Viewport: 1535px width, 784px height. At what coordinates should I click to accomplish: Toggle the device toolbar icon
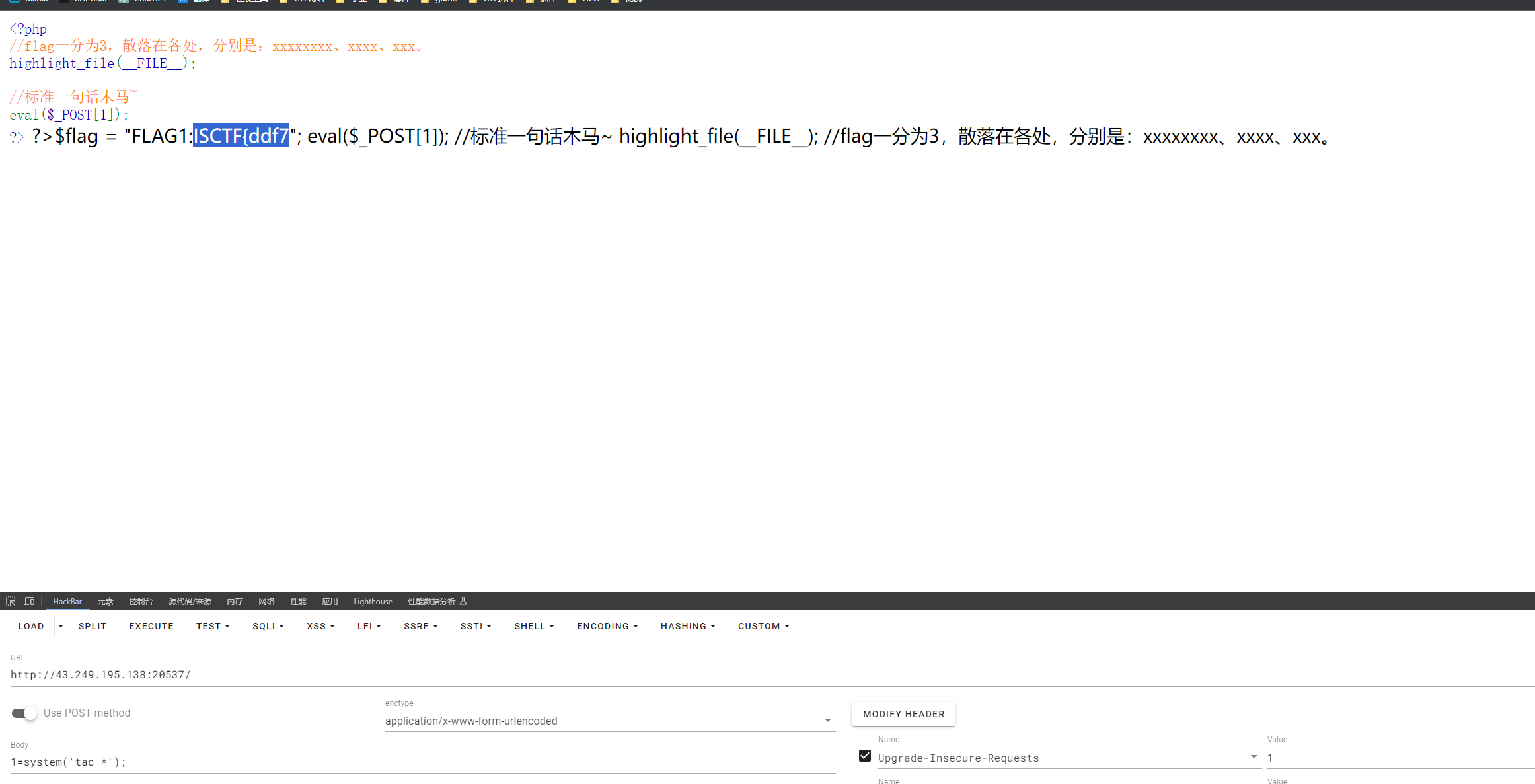pyautogui.click(x=29, y=601)
